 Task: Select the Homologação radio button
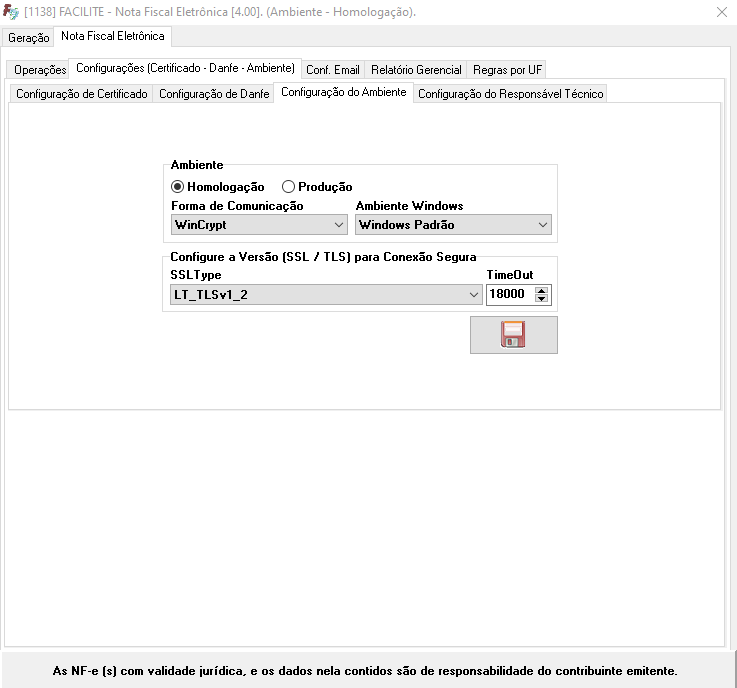pyautogui.click(x=178, y=187)
